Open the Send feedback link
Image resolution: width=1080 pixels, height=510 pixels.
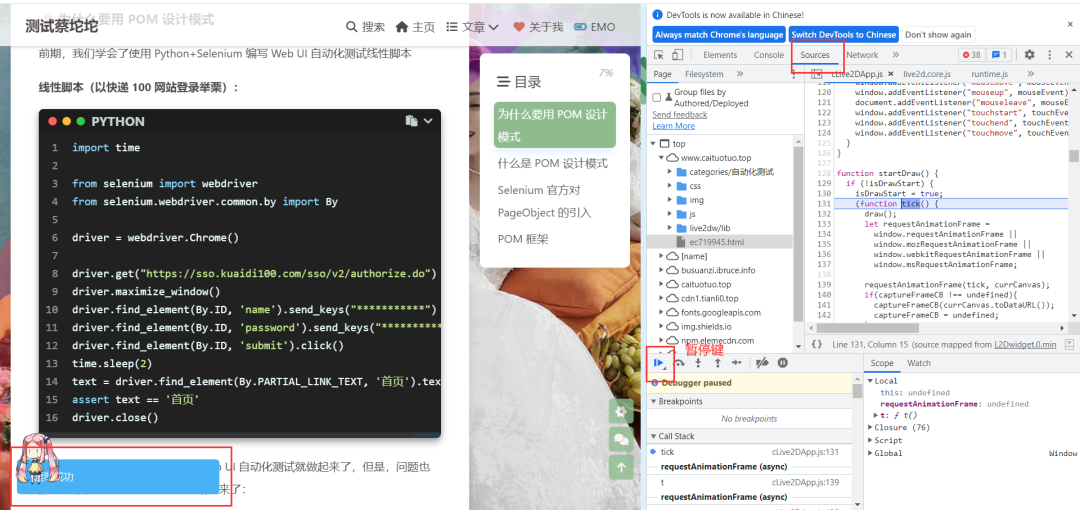point(680,114)
